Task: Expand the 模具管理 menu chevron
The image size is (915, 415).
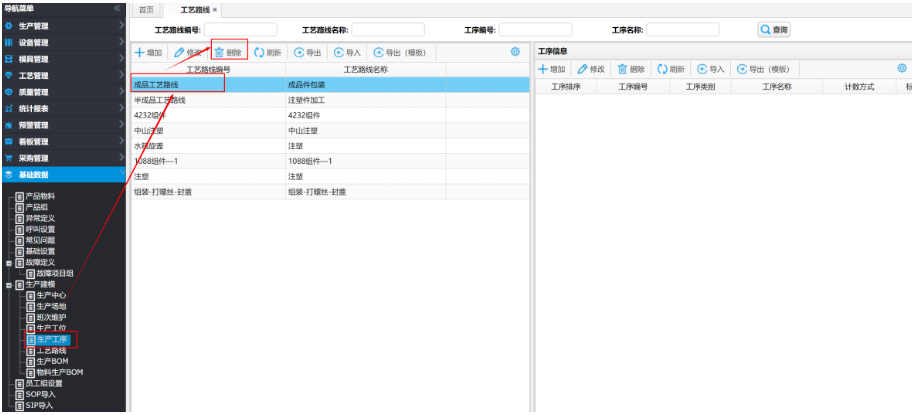Action: pos(121,58)
